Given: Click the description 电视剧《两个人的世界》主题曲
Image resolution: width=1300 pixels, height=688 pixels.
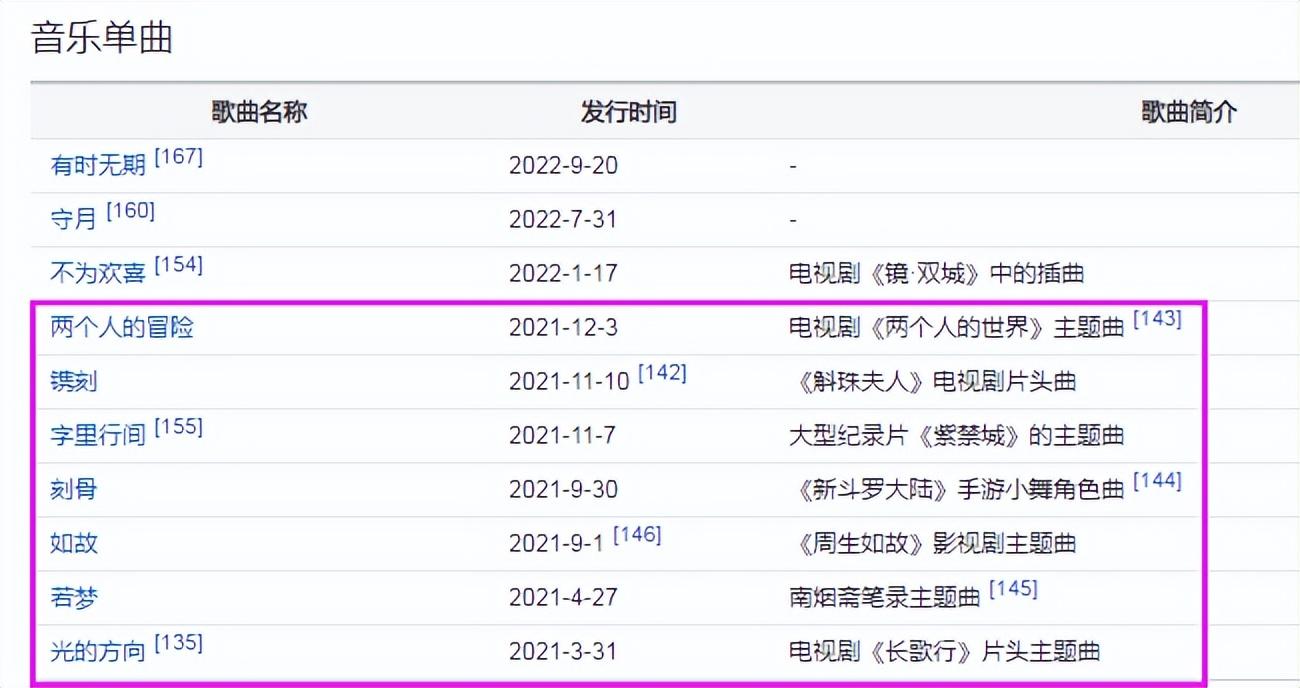Looking at the screenshot, I should 957,328.
